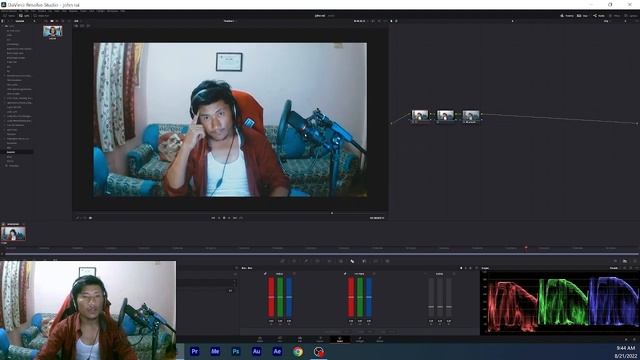Screen dimensions: 640x360
Task: Toggle the Gallery panel button
Action: [9, 16]
